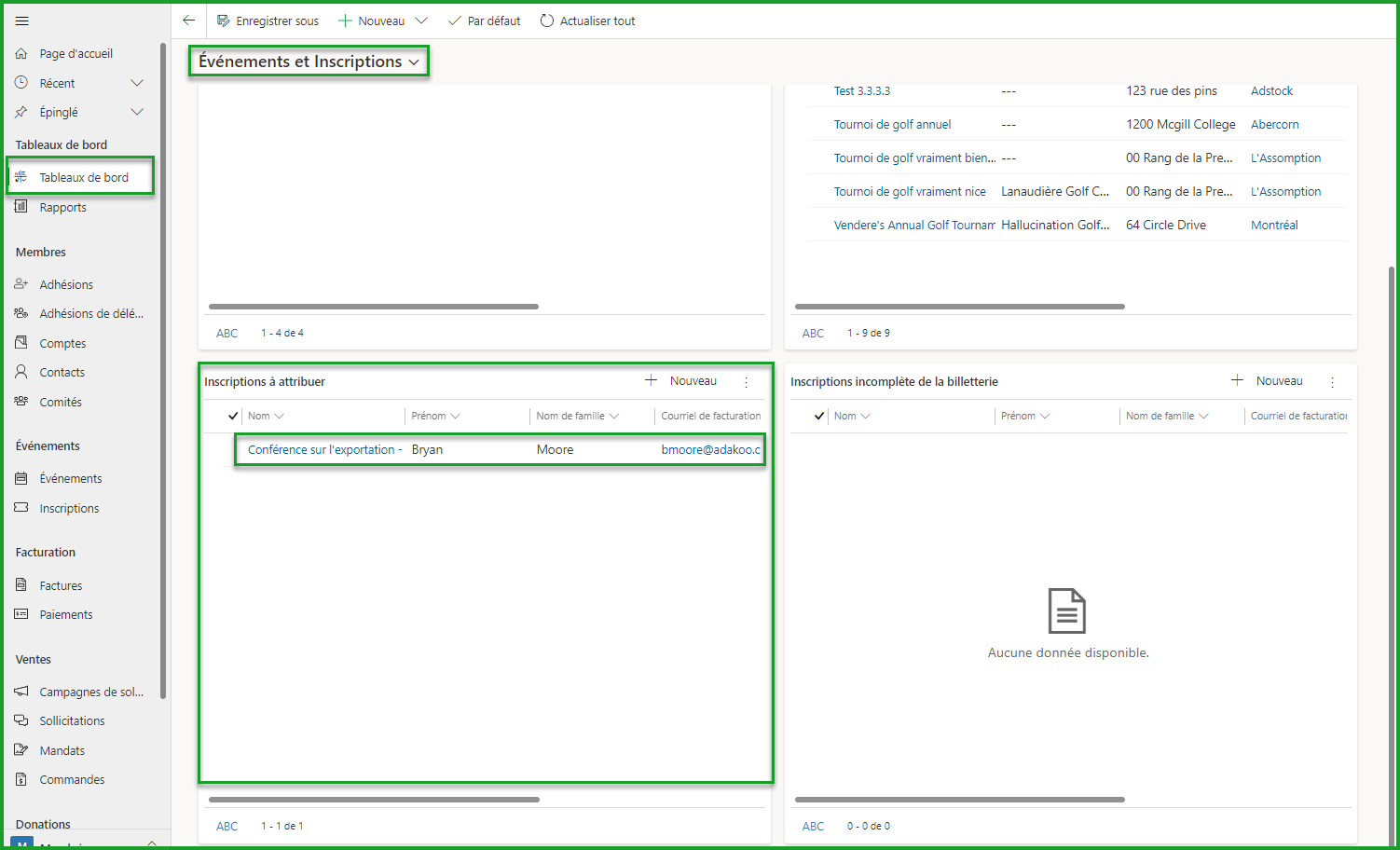Click the Enregistrer sous icon
Viewport: 1400px width, 850px height.
click(224, 21)
